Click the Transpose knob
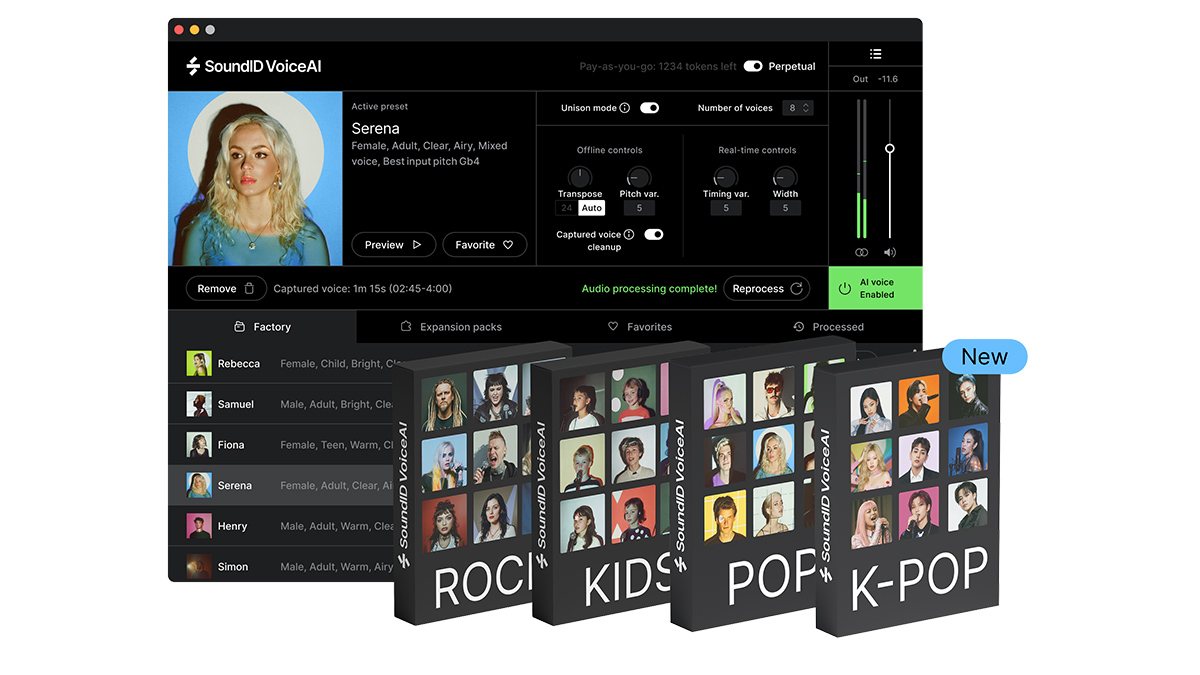Viewport: 1200px width, 675px height. click(580, 178)
